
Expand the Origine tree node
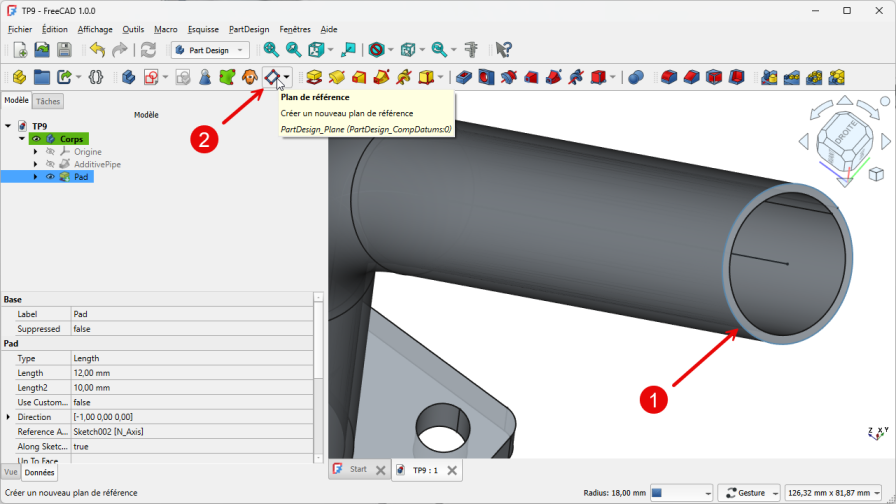[35, 152]
